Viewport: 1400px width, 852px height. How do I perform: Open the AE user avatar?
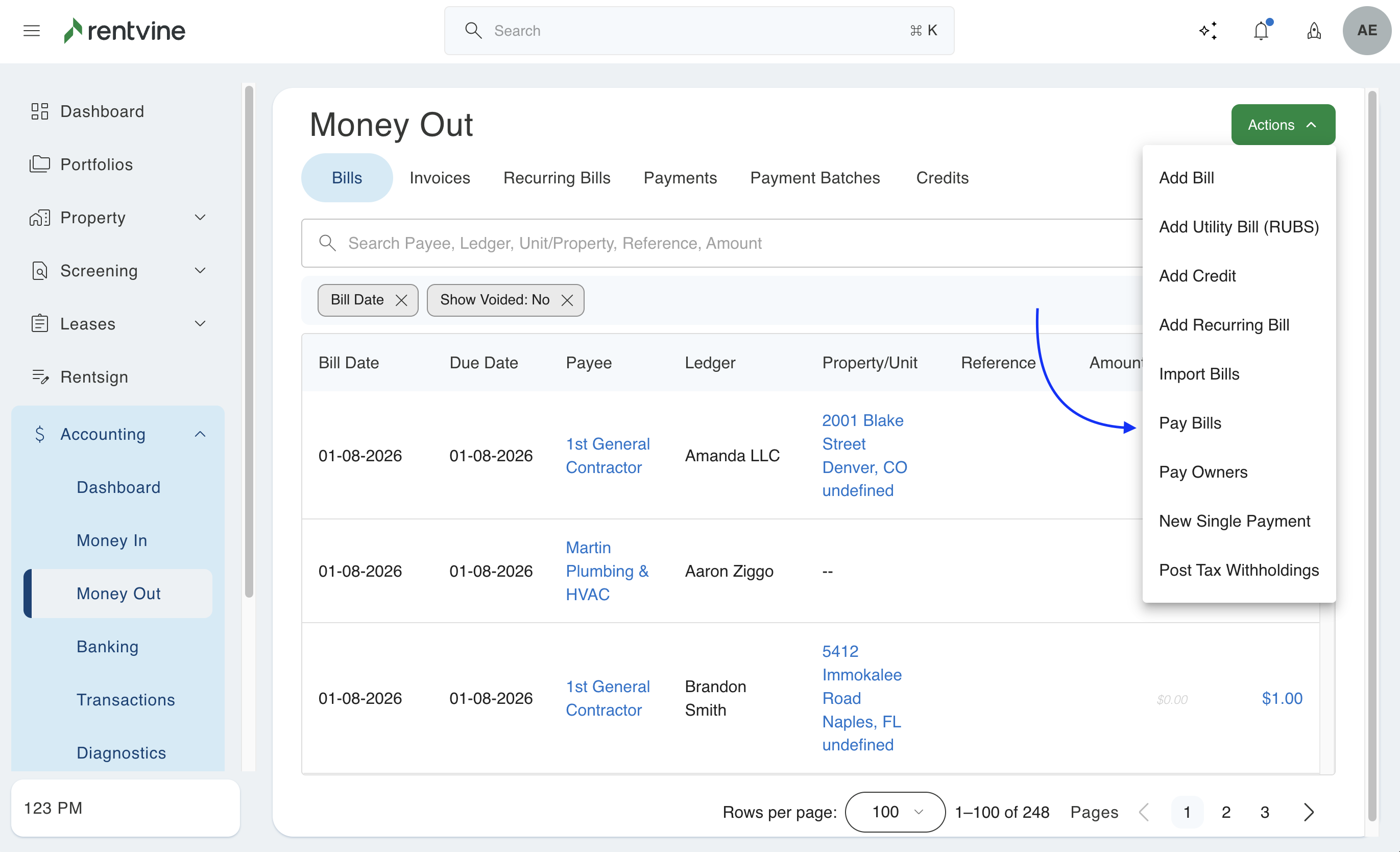click(x=1366, y=31)
